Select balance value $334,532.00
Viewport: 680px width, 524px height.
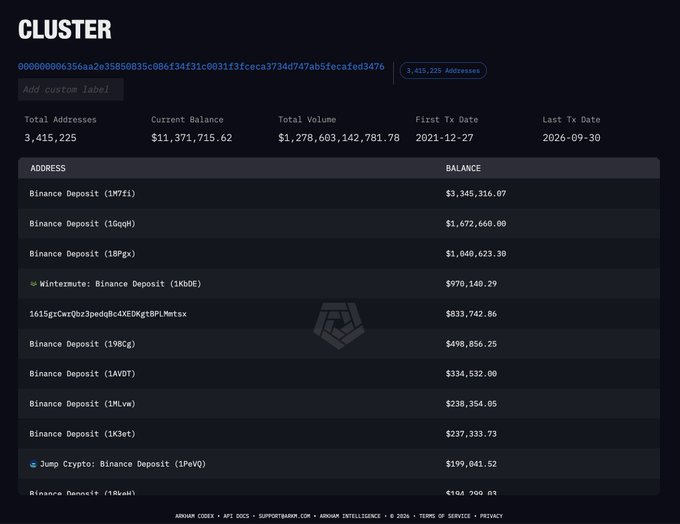471,374
